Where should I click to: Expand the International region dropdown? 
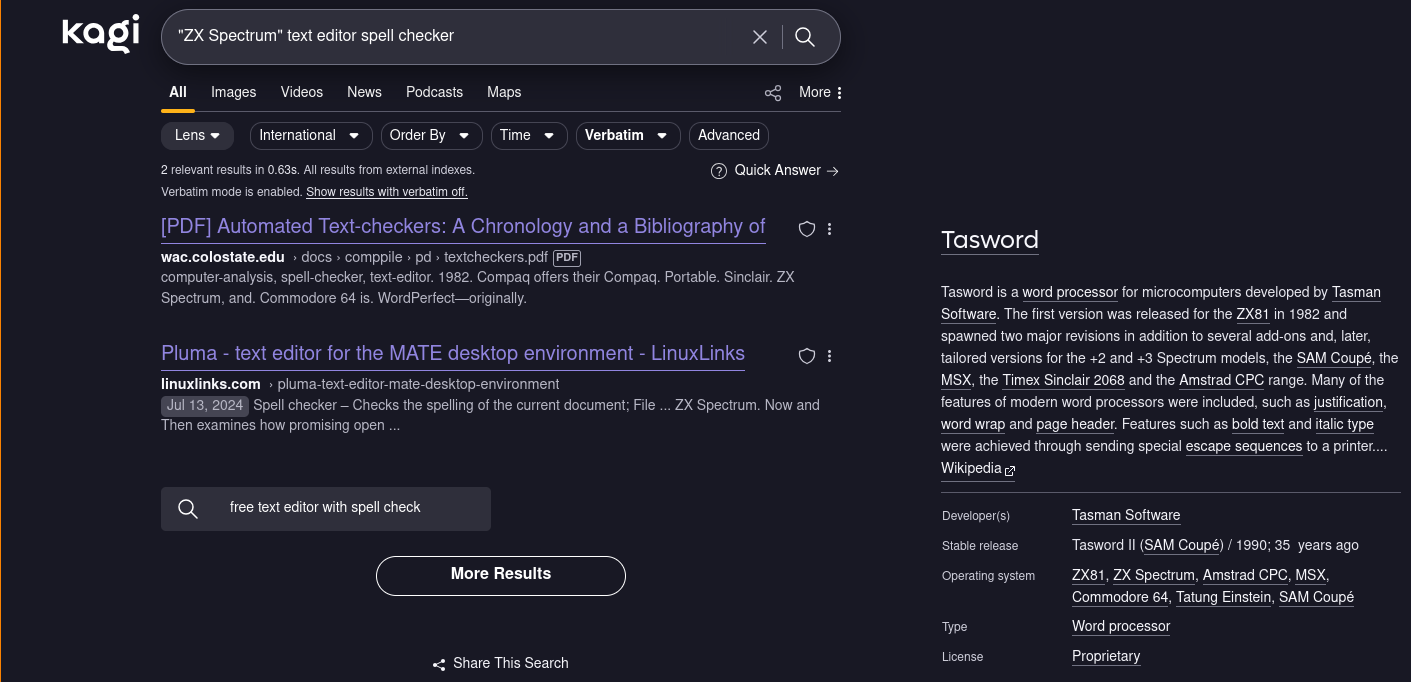tap(310, 136)
